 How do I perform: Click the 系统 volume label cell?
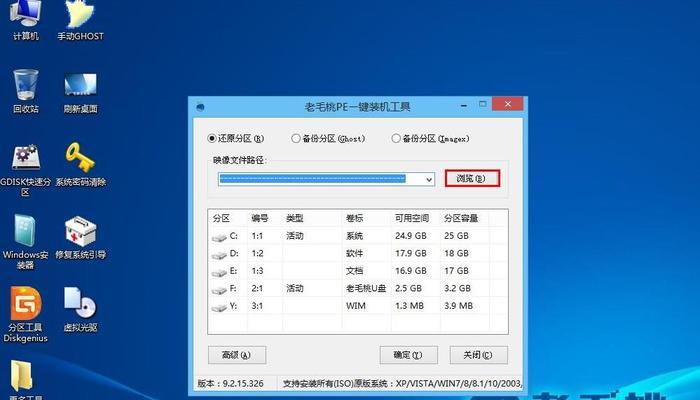(354, 236)
